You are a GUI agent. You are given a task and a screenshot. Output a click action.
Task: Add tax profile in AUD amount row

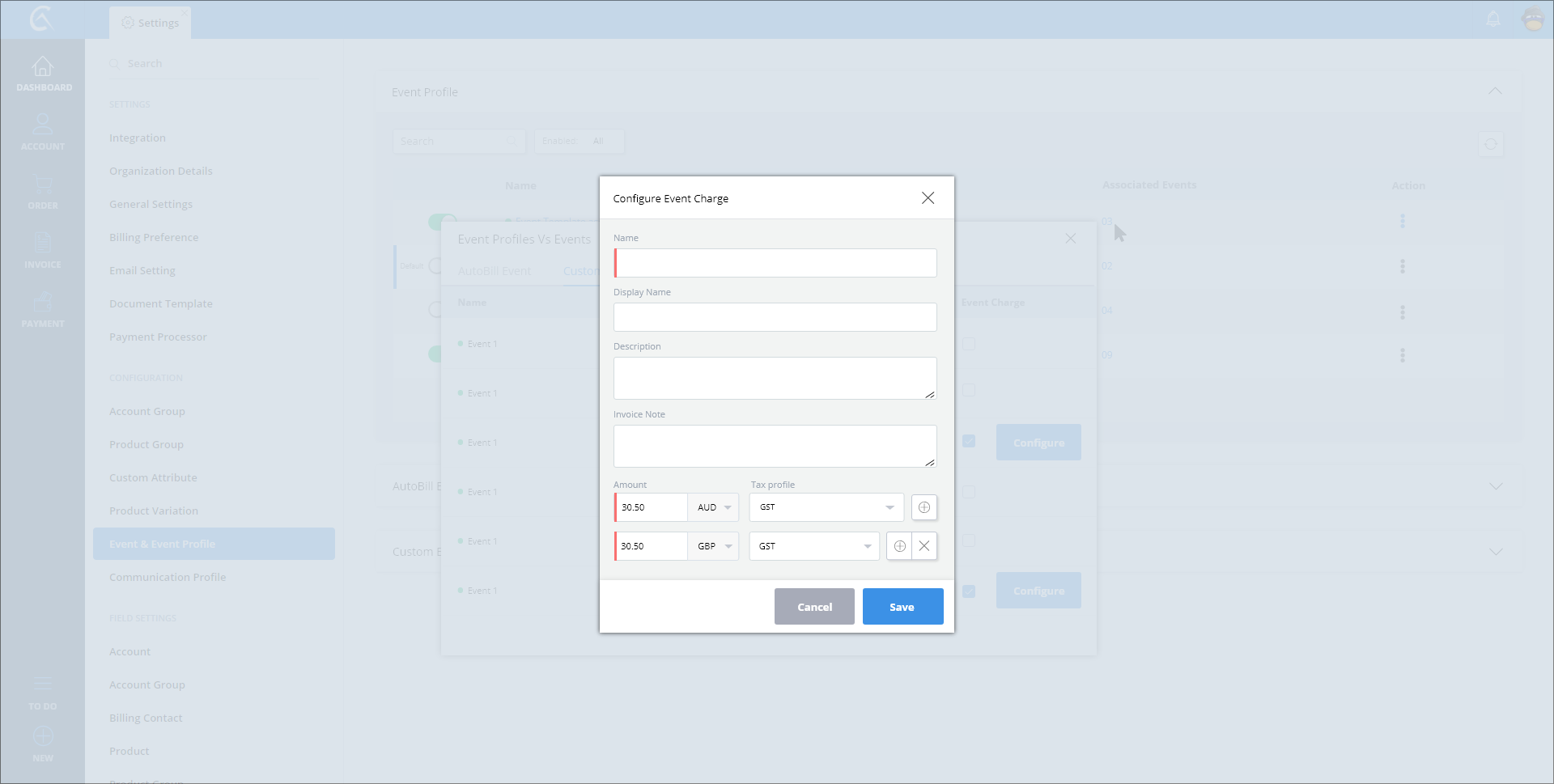[x=923, y=507]
